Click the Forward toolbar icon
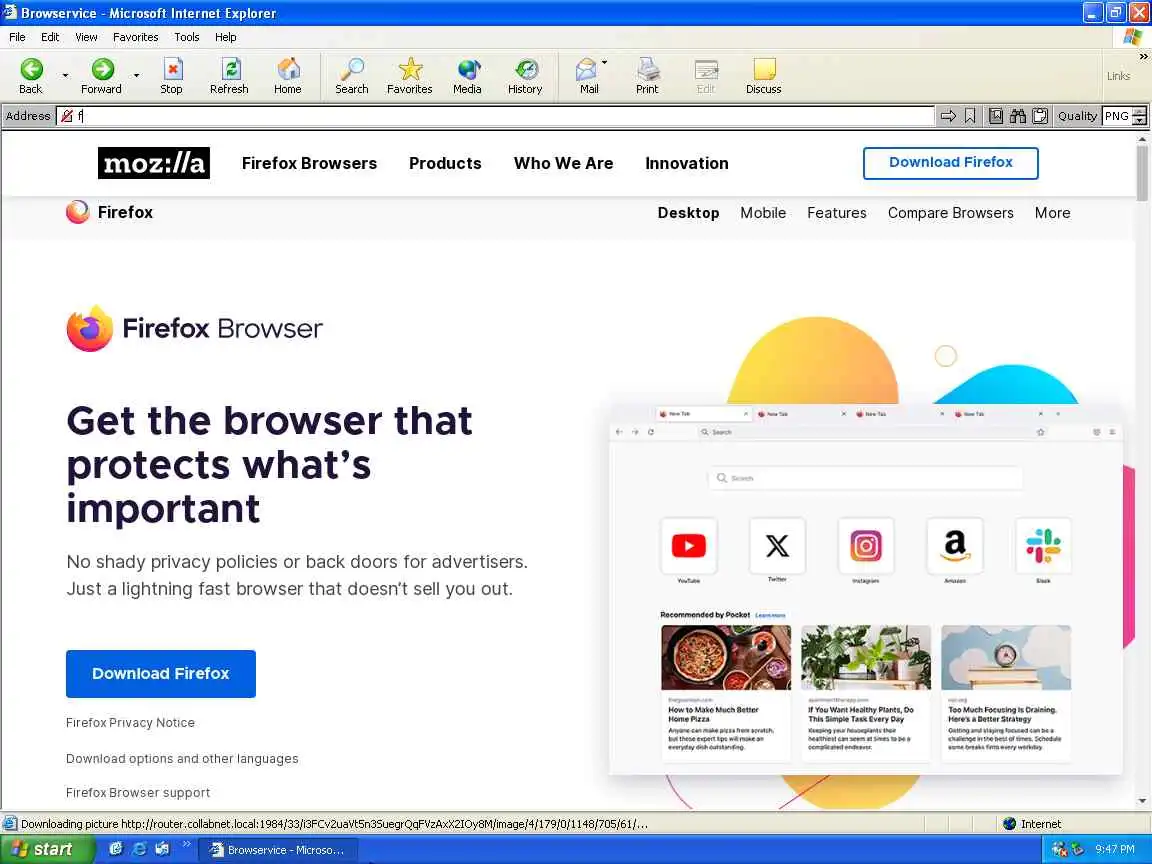Image resolution: width=1152 pixels, height=864 pixels. click(x=103, y=70)
